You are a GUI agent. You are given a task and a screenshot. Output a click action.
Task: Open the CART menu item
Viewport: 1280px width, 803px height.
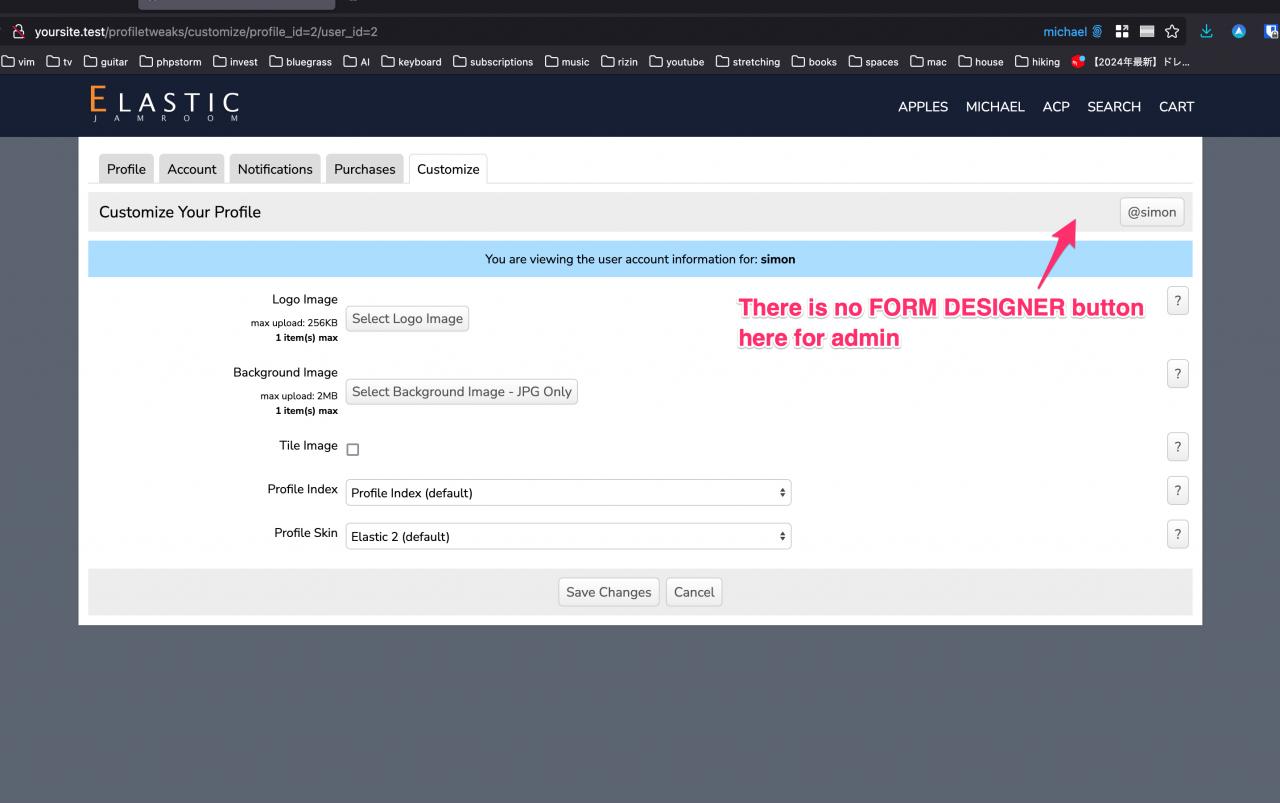point(1176,107)
